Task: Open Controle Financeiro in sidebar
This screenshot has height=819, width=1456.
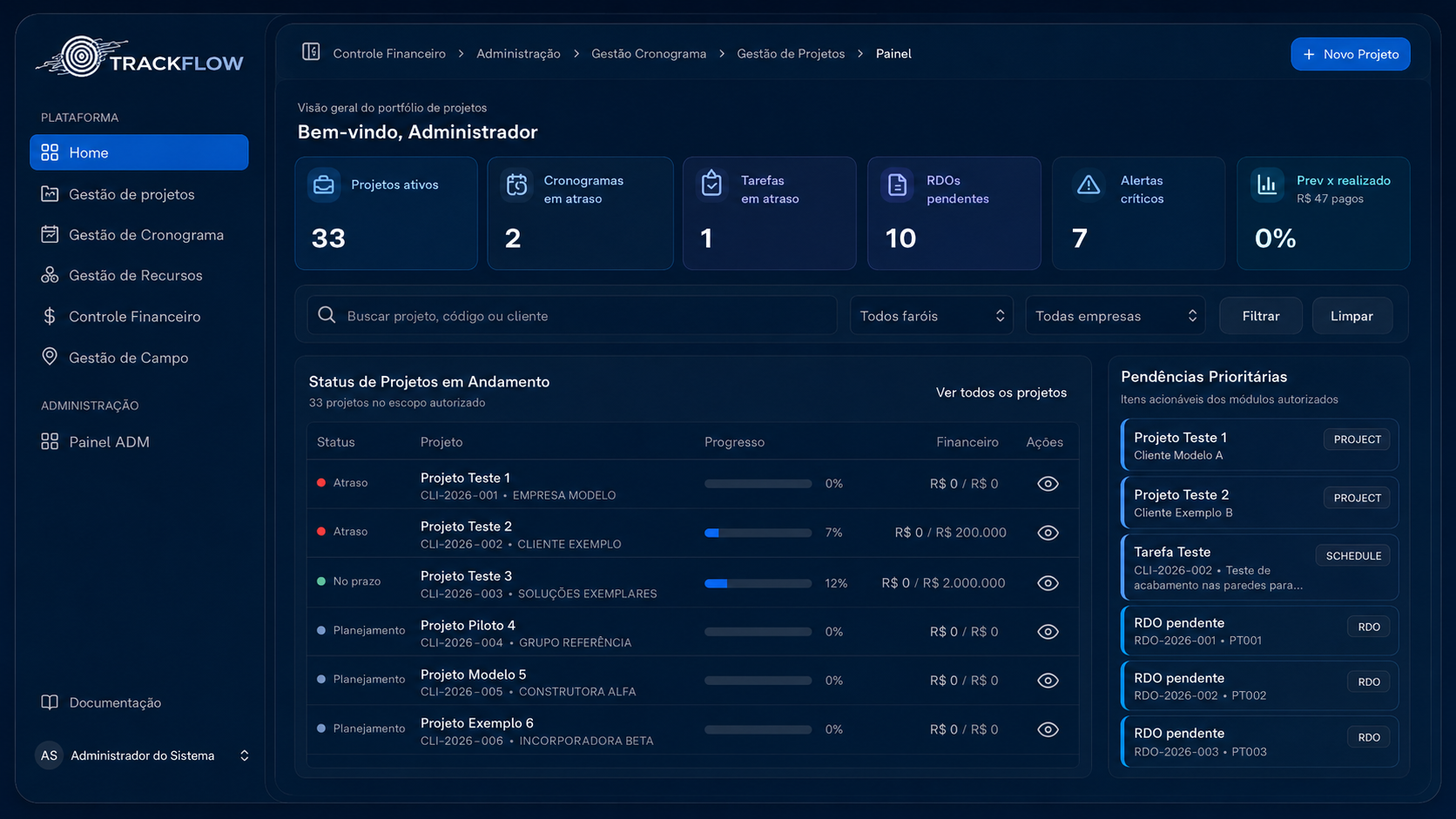Action: point(139,316)
